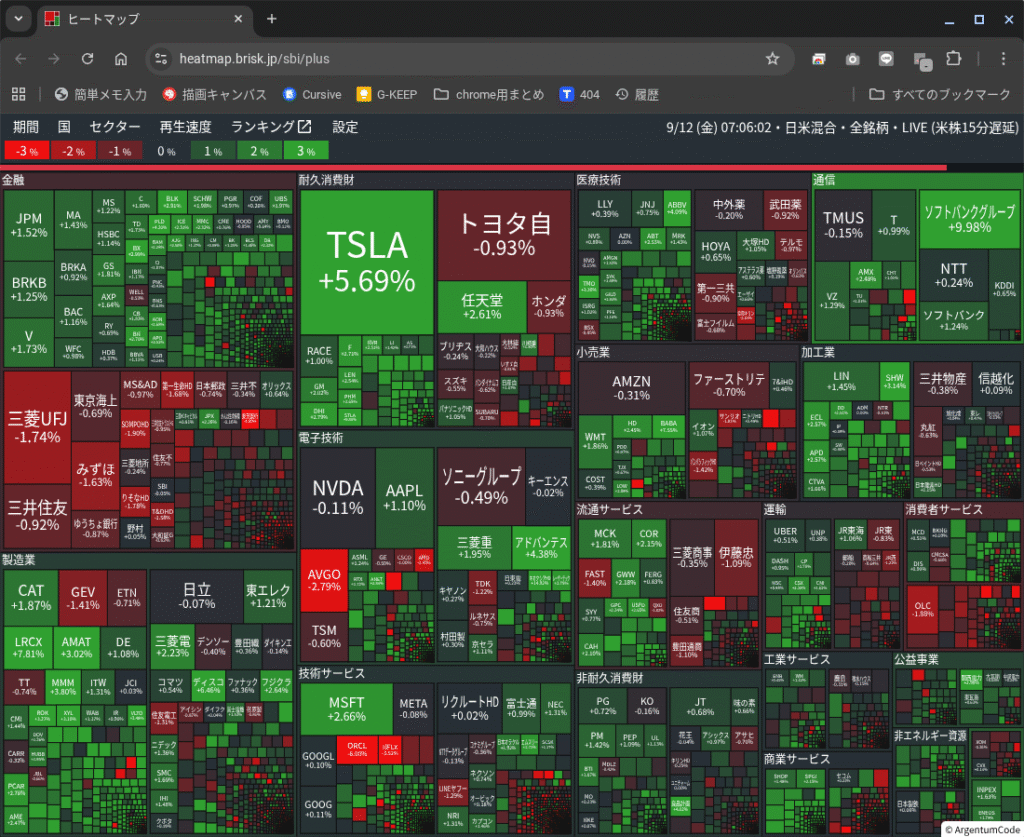The width and height of the screenshot is (1024, 837).
Task: Click the 非耐久消費財 sector heading
Action: click(610, 678)
